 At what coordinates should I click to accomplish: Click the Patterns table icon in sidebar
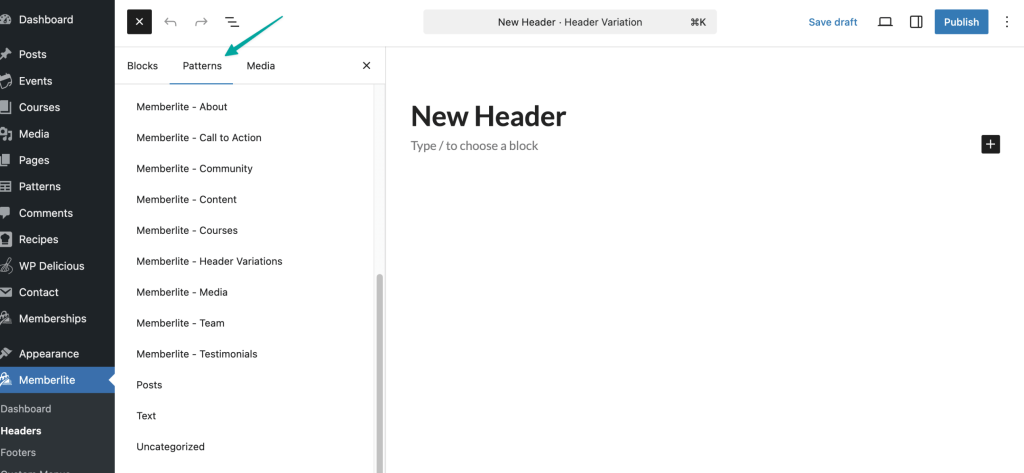(x=5, y=186)
